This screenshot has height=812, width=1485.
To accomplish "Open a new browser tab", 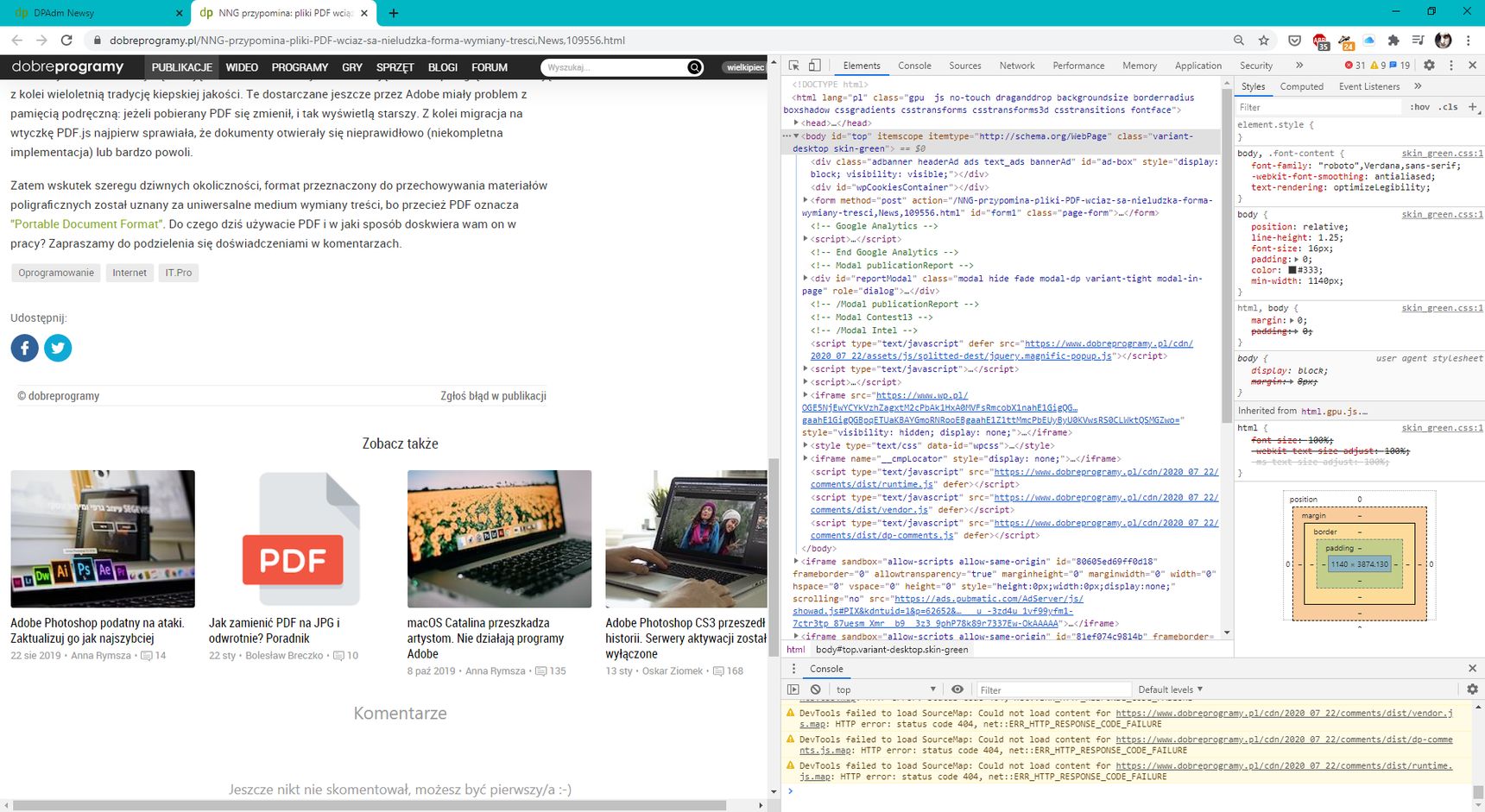I will 394,13.
